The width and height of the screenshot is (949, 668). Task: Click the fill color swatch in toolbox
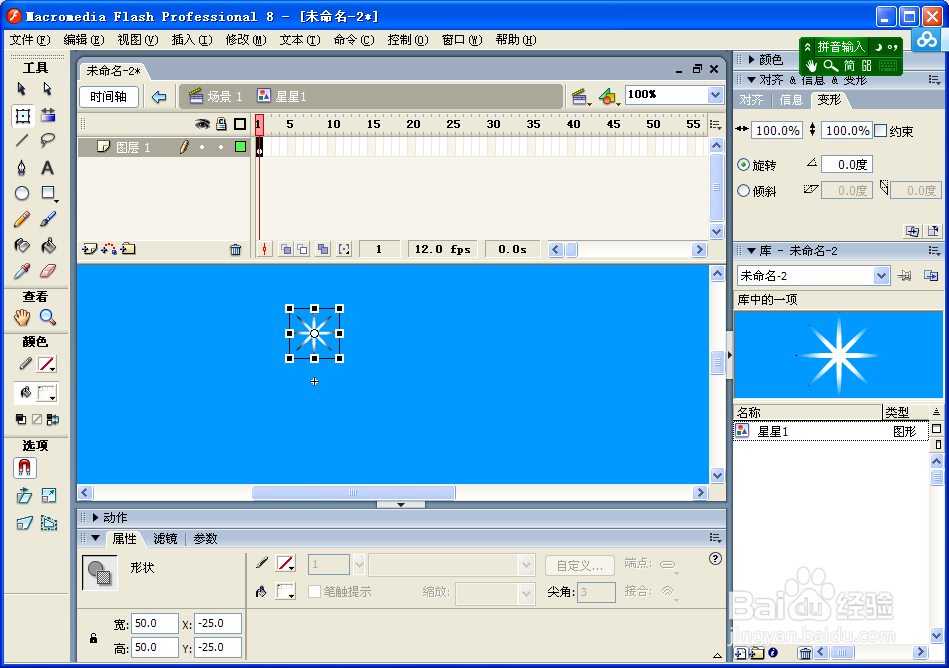[x=47, y=393]
